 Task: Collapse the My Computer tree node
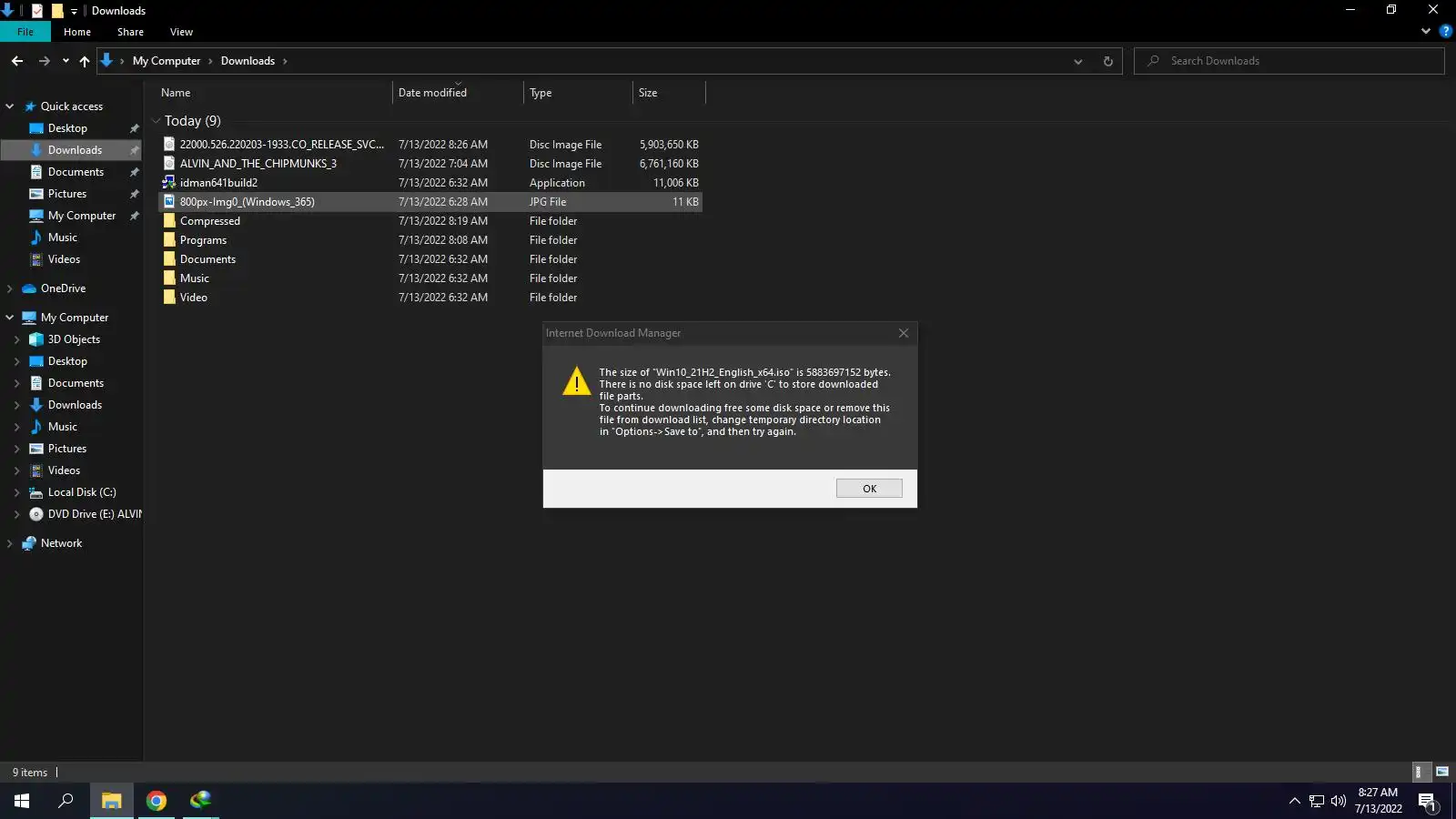pos(10,318)
